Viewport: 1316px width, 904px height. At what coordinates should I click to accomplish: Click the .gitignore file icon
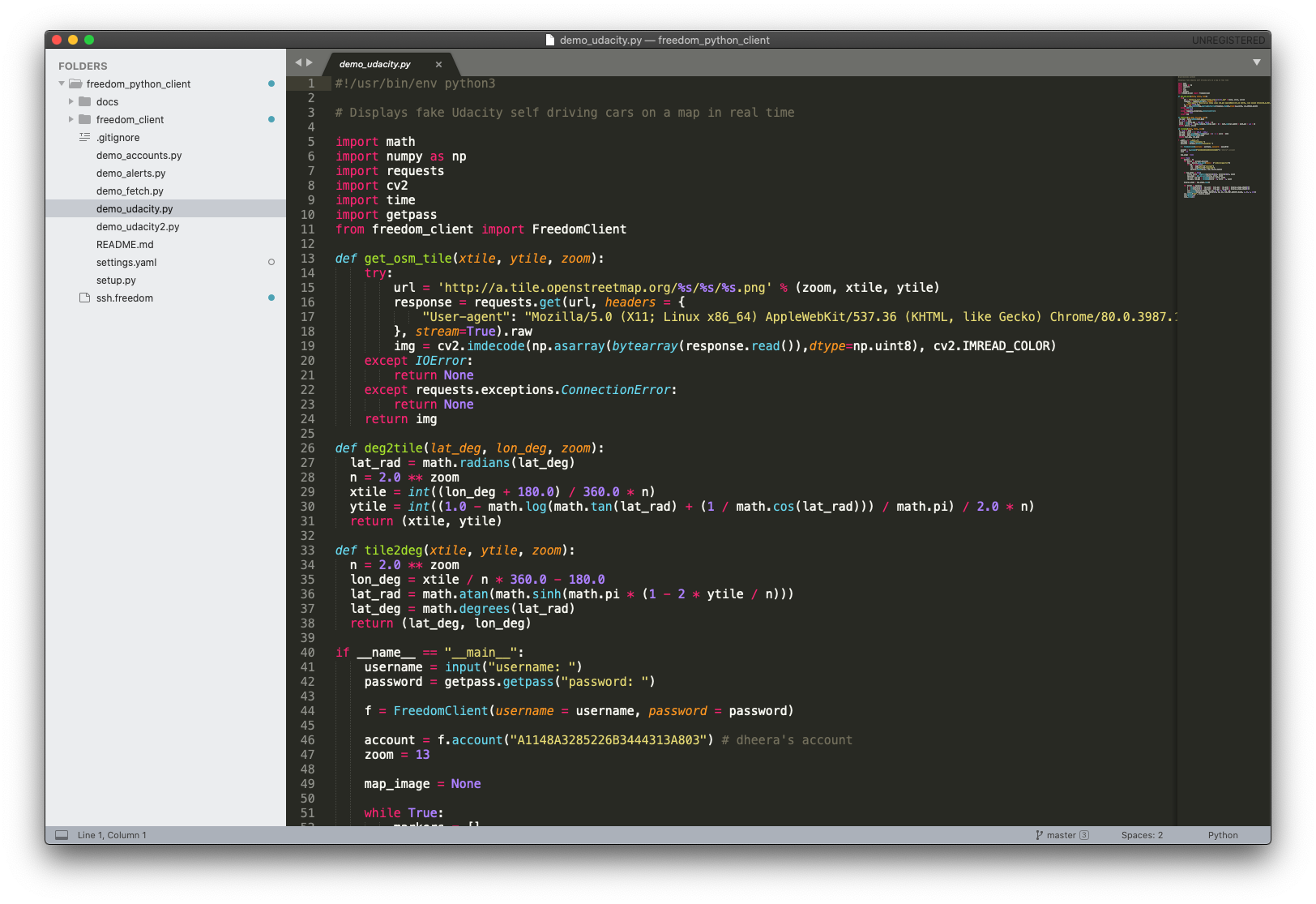point(84,137)
